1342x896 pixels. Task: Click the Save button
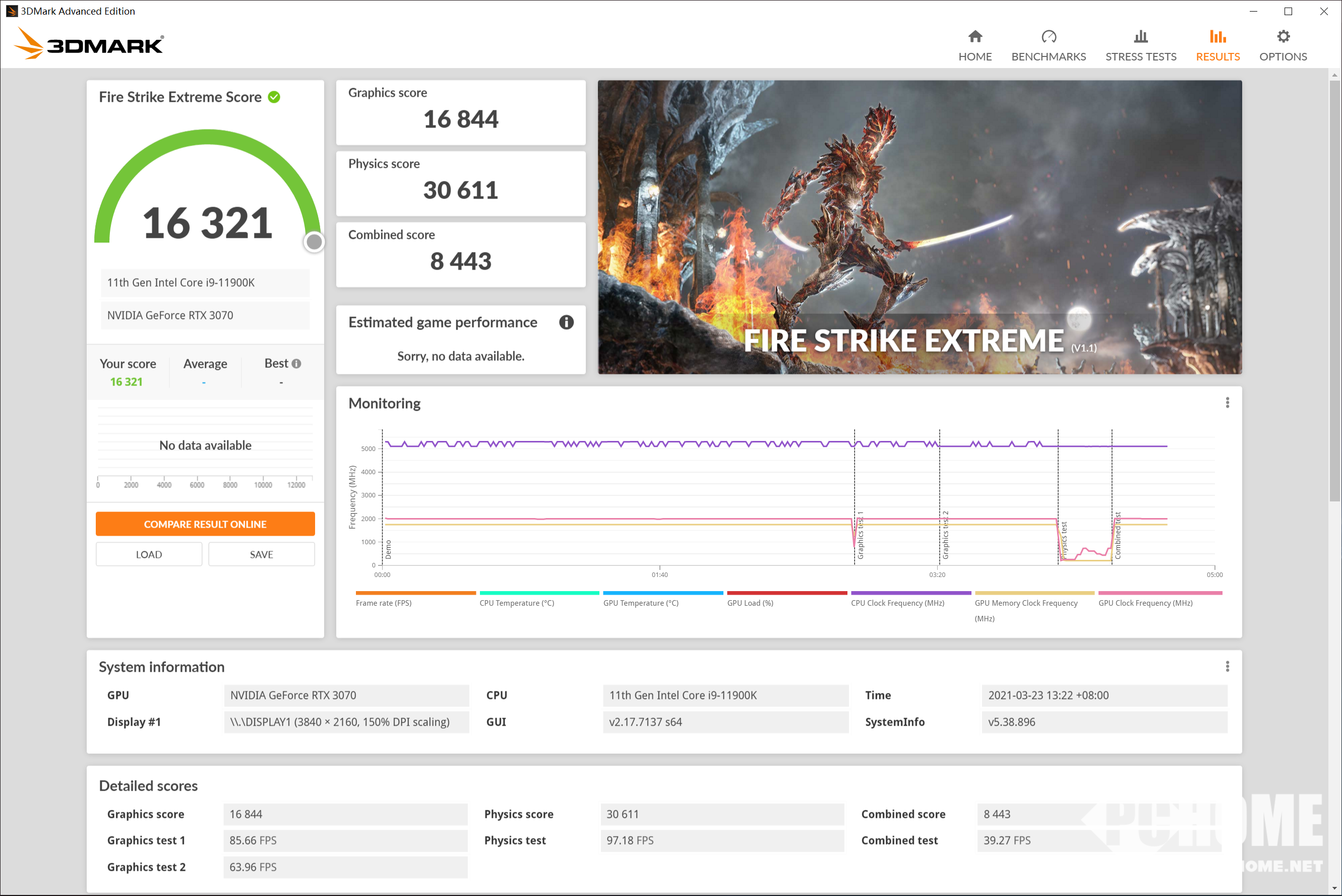click(x=261, y=554)
